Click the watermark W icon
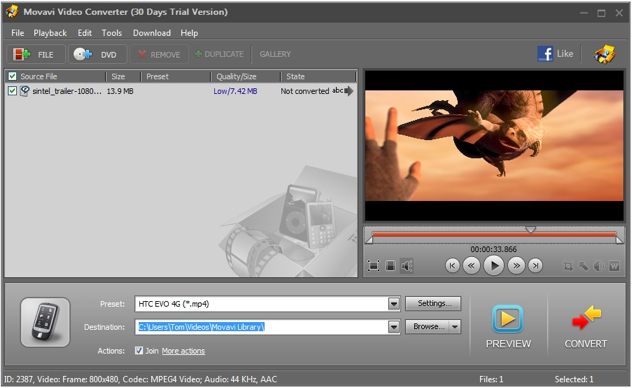This screenshot has height=388, width=632. [614, 266]
